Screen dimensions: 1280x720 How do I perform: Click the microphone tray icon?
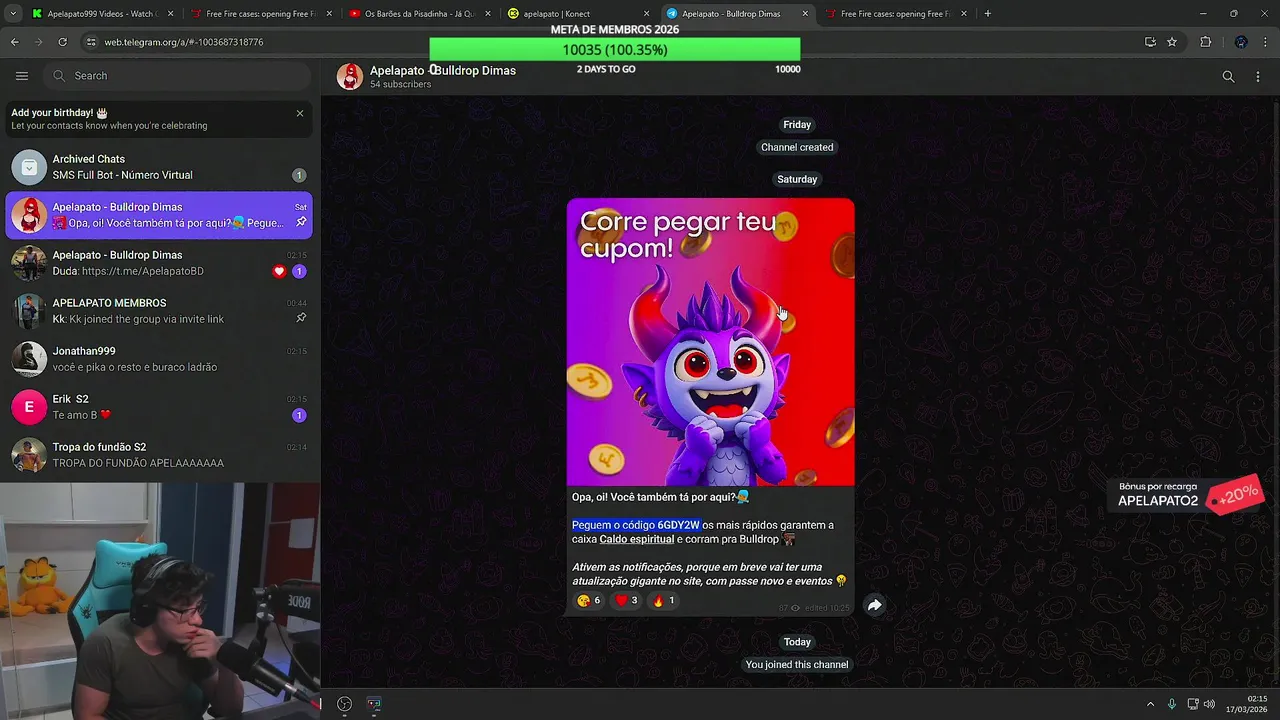click(x=1172, y=704)
